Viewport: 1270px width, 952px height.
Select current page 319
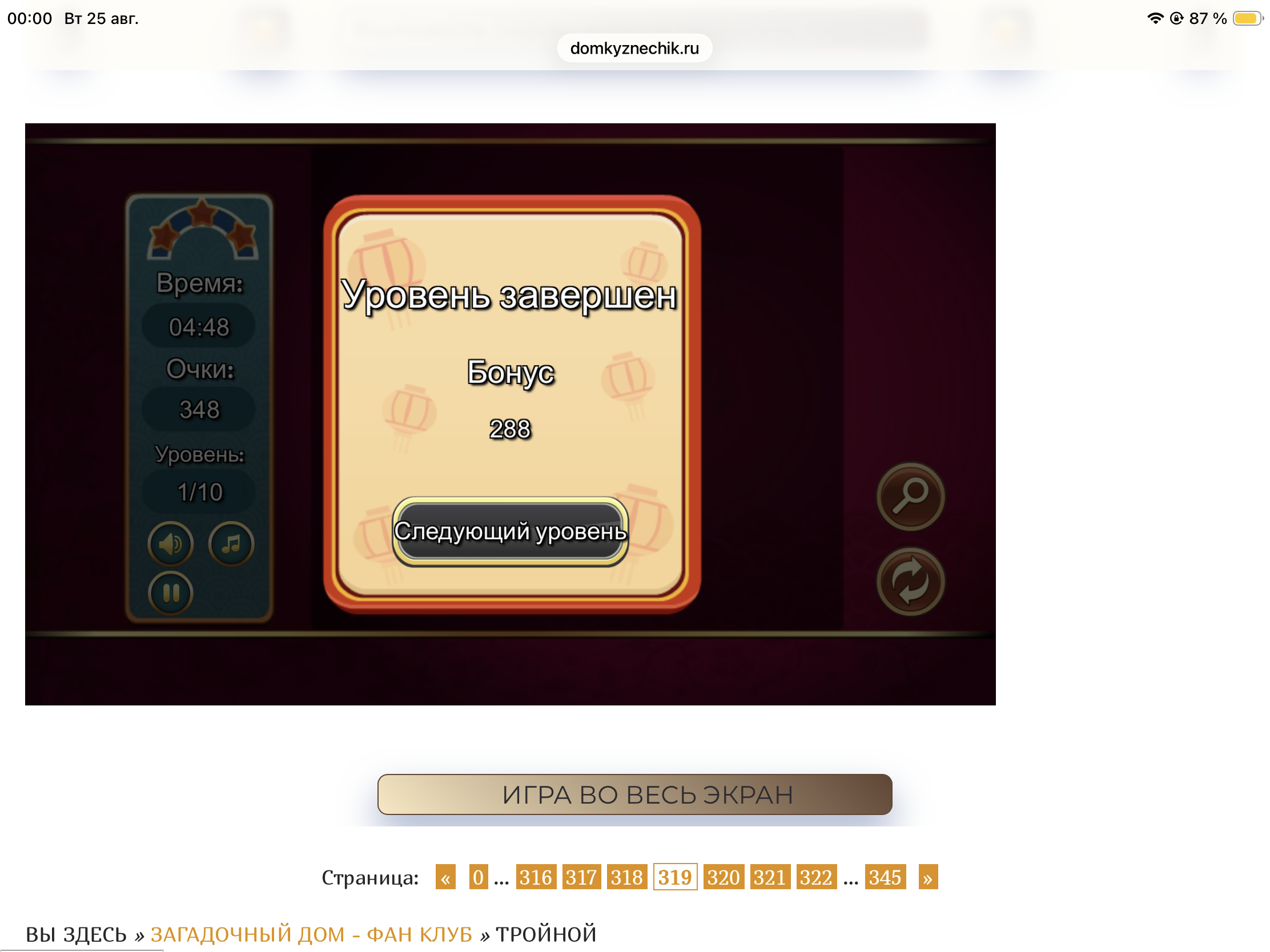pos(675,877)
